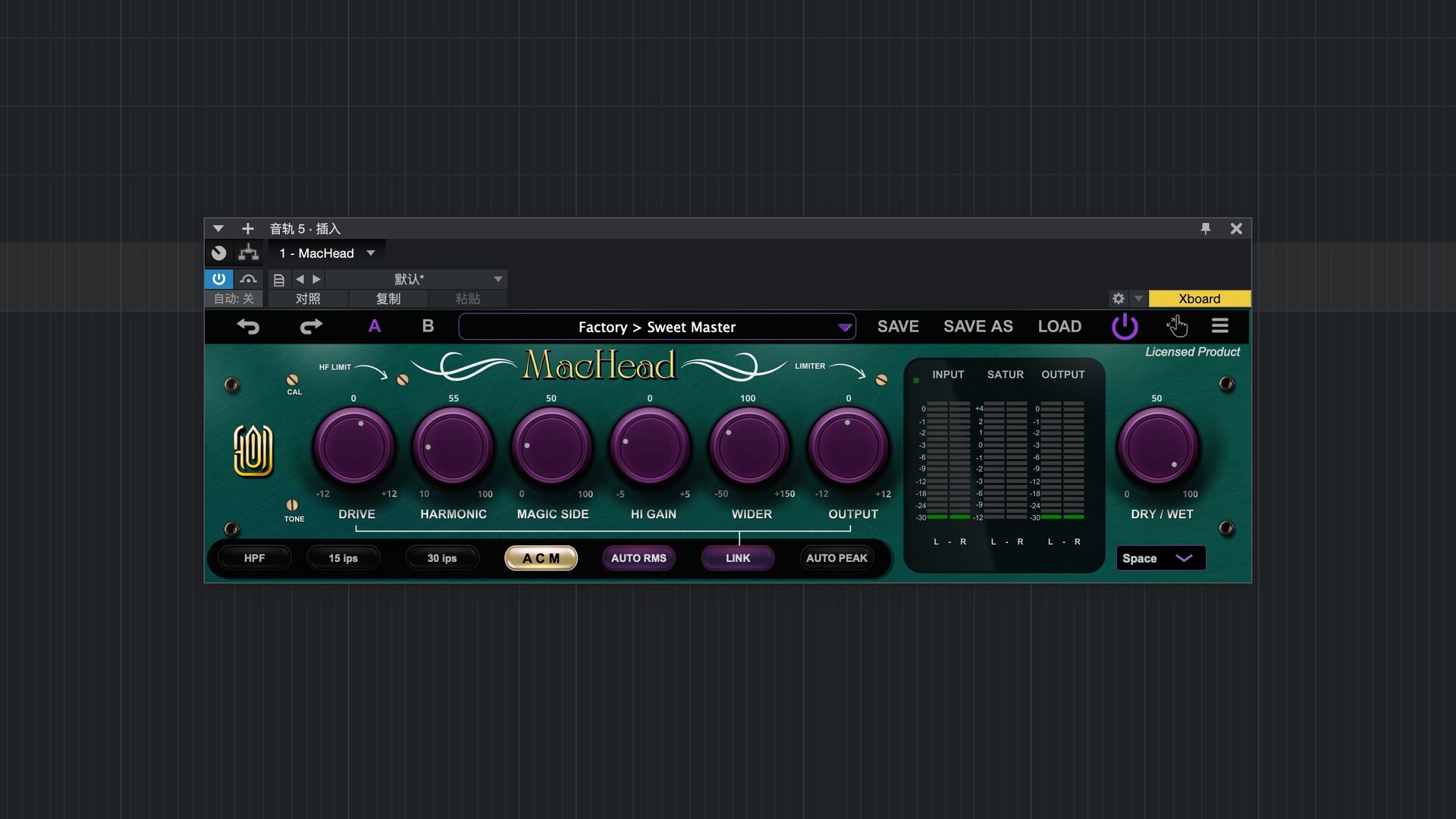Open the 1 - MacHead plugin dropdown

pos(327,253)
